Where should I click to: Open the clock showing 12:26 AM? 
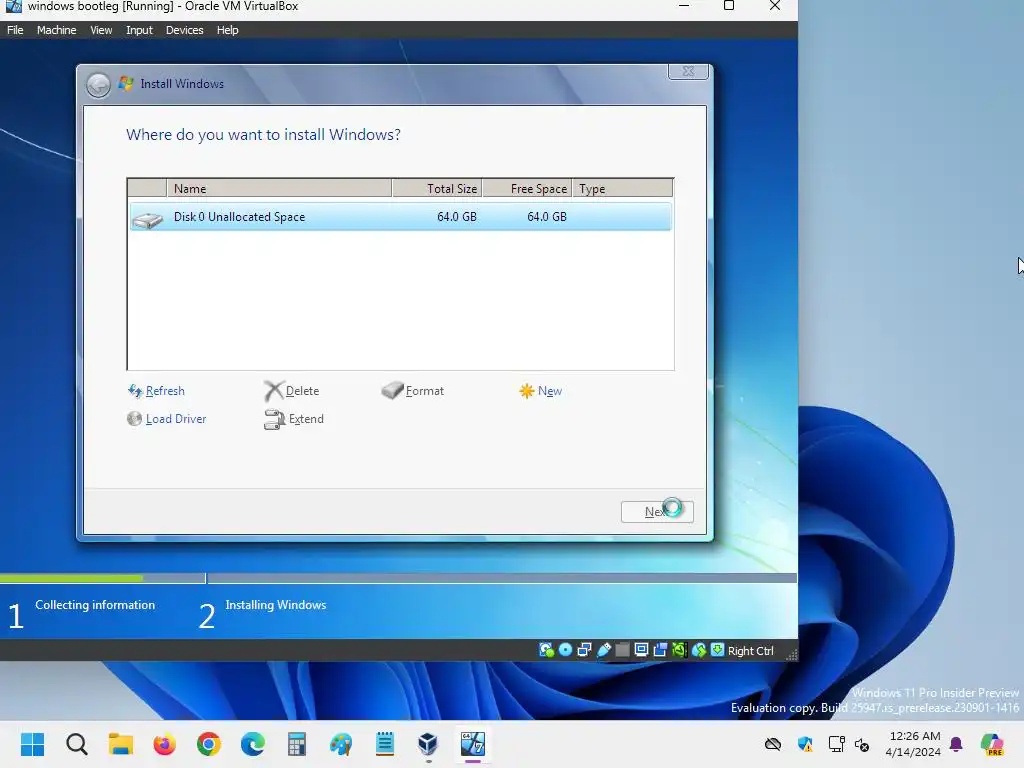(x=913, y=744)
